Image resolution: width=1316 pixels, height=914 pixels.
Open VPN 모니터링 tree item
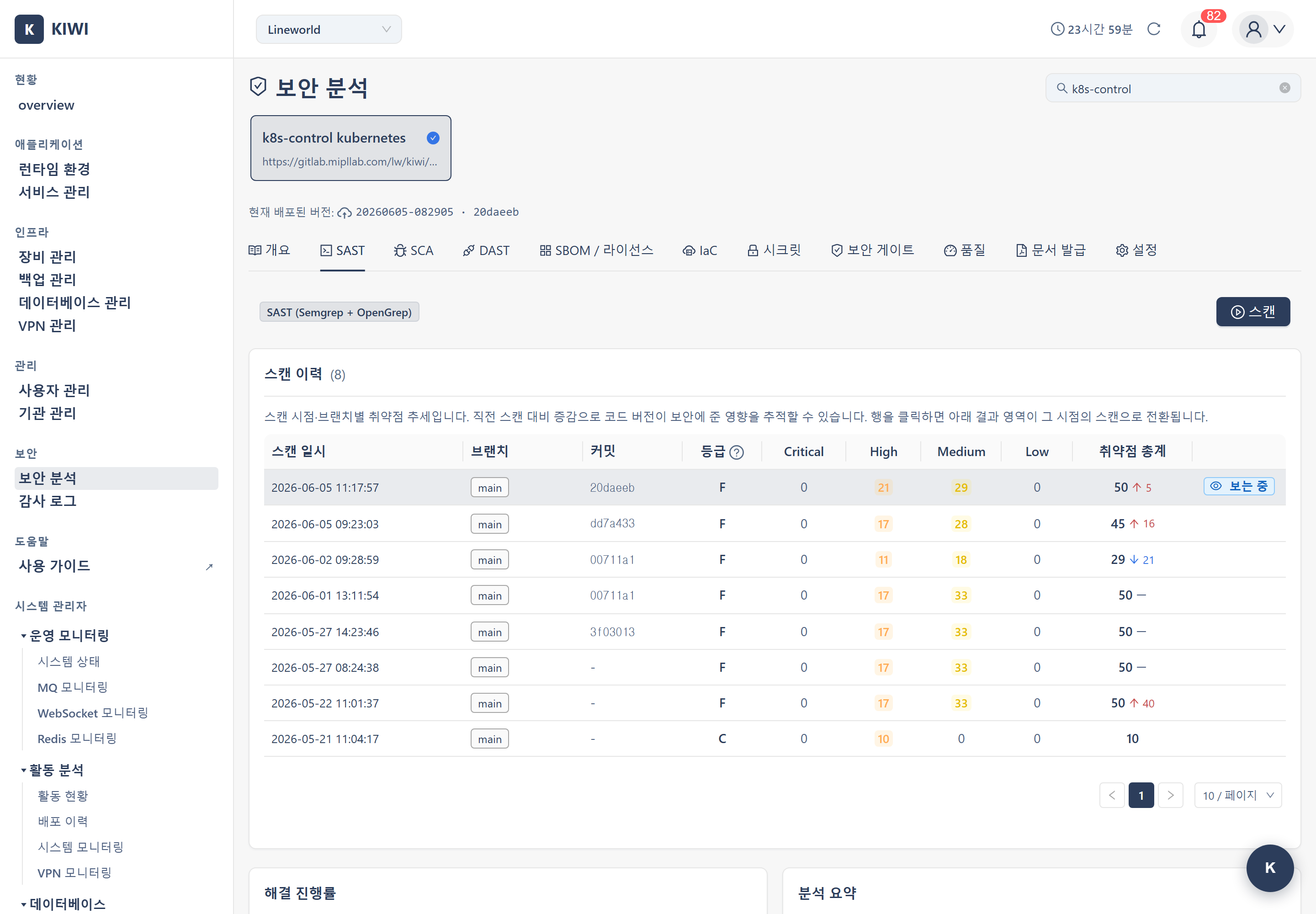pos(74,873)
